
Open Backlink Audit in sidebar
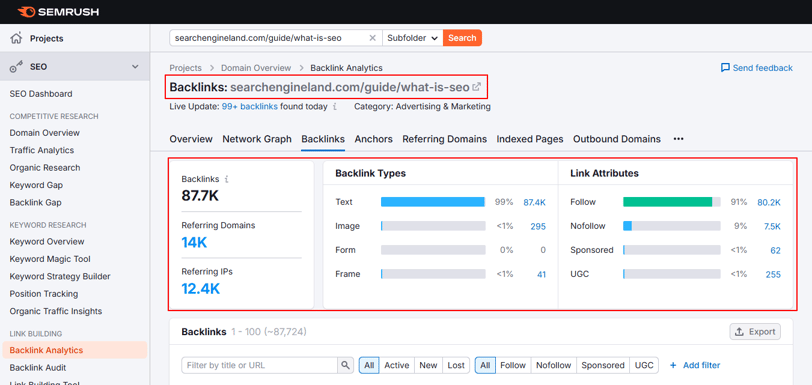point(38,368)
